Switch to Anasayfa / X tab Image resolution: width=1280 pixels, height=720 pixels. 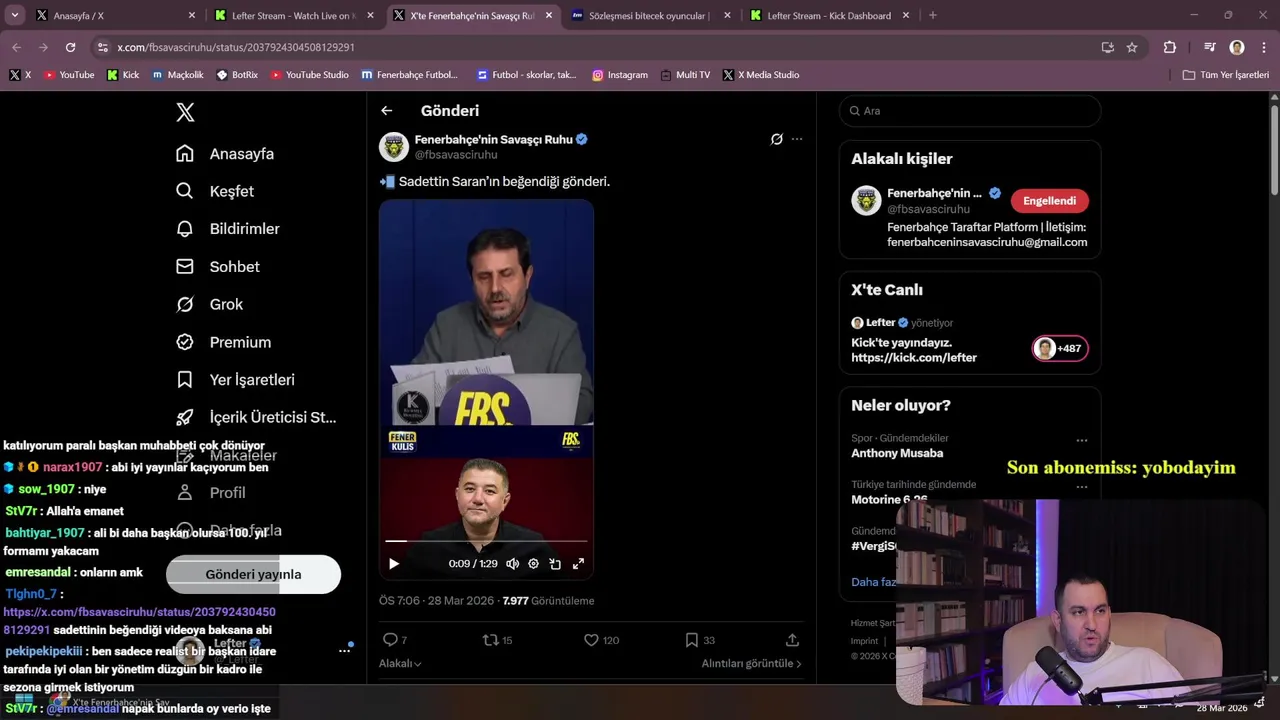pos(117,15)
